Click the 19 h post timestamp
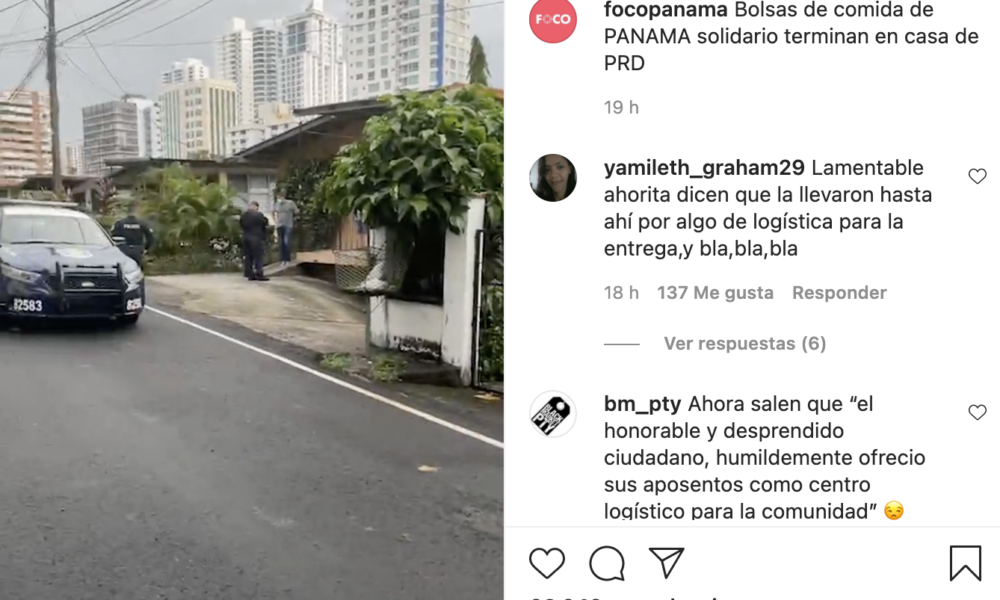The height and width of the screenshot is (600, 1000). tap(621, 107)
